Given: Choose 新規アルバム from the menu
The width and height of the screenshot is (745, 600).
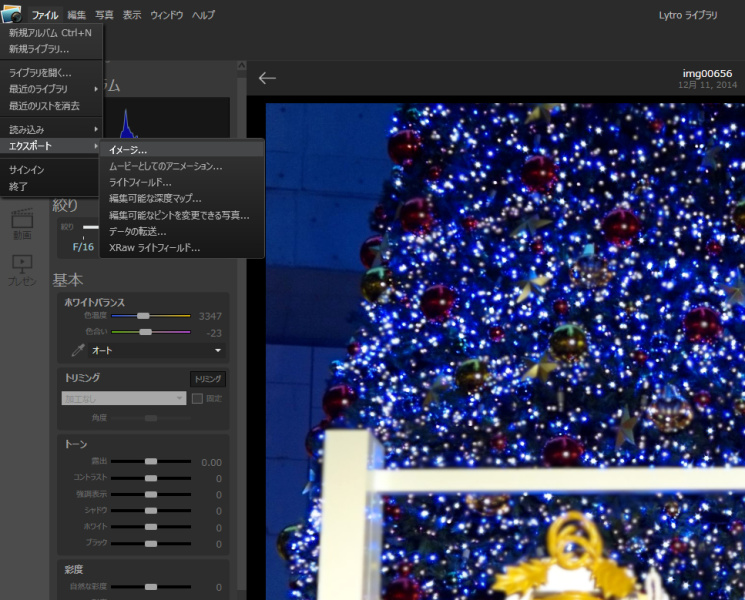Looking at the screenshot, I should tap(51, 33).
